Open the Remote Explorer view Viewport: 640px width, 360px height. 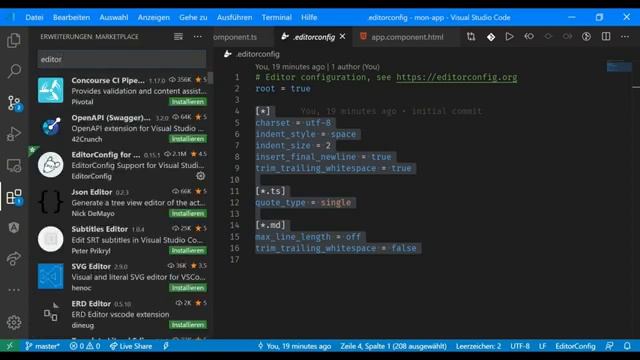[14, 166]
